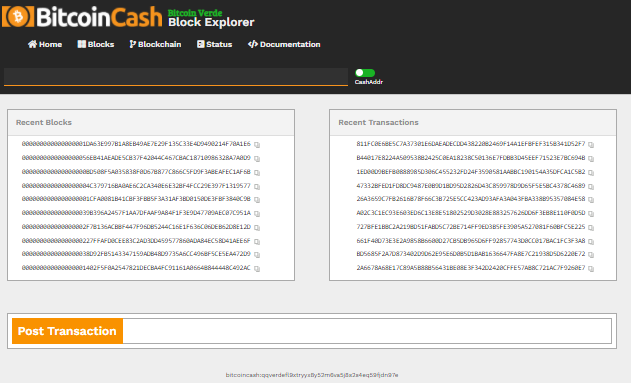The width and height of the screenshot is (631, 383).
Task: Focus the Post Transaction input field
Action: tap(367, 331)
